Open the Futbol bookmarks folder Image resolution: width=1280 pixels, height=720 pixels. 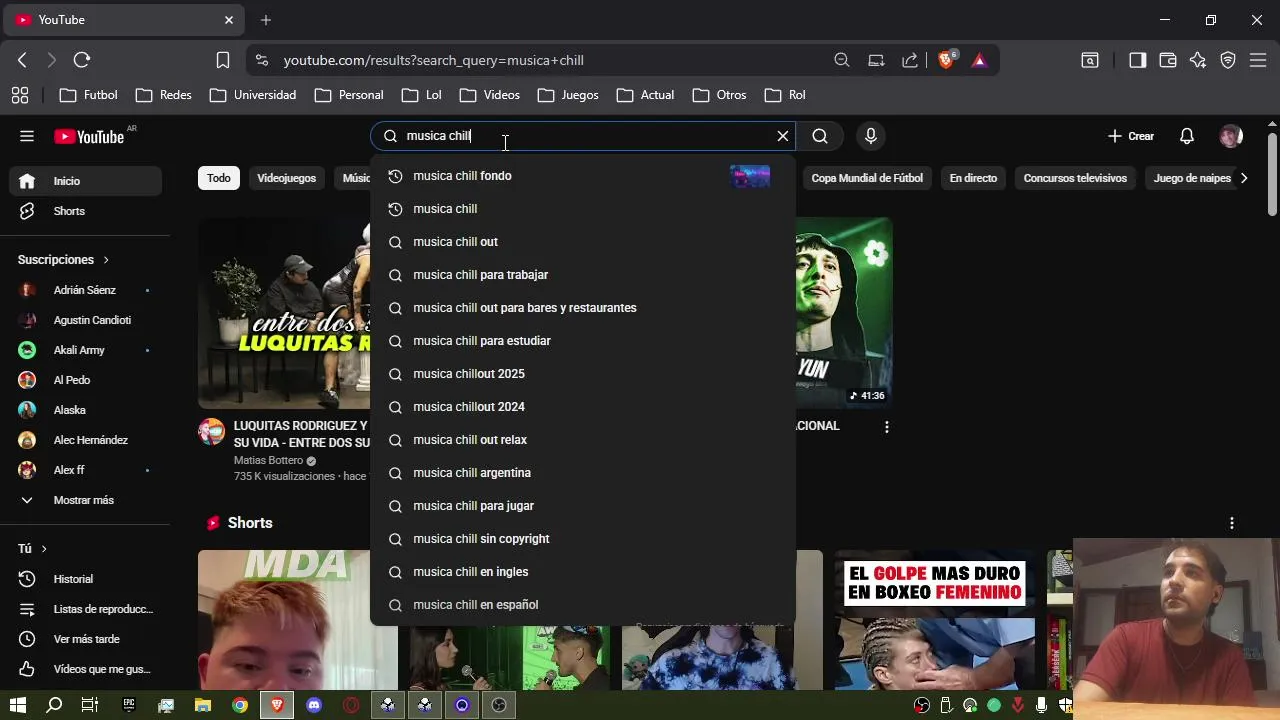89,95
